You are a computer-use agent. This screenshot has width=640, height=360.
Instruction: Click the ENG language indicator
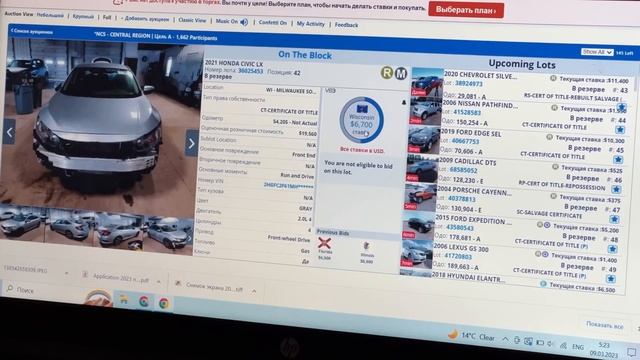[x=578, y=347]
